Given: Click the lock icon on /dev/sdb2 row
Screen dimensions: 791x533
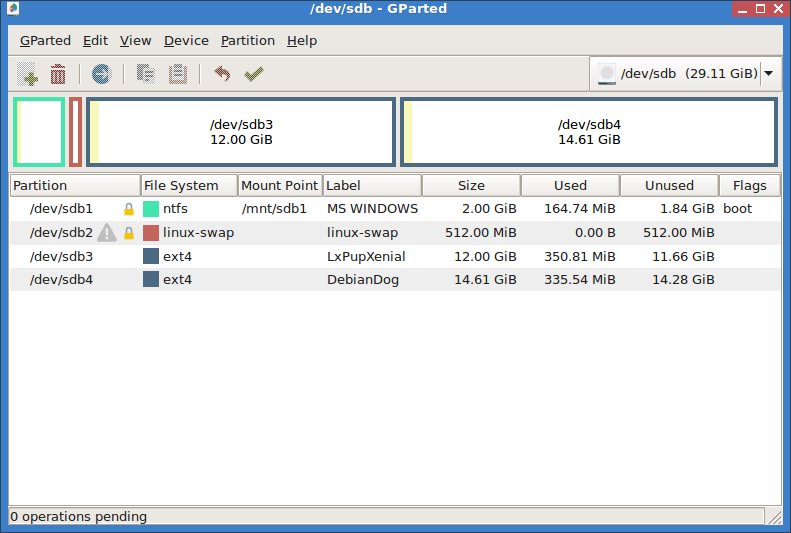Looking at the screenshot, I should point(129,233).
